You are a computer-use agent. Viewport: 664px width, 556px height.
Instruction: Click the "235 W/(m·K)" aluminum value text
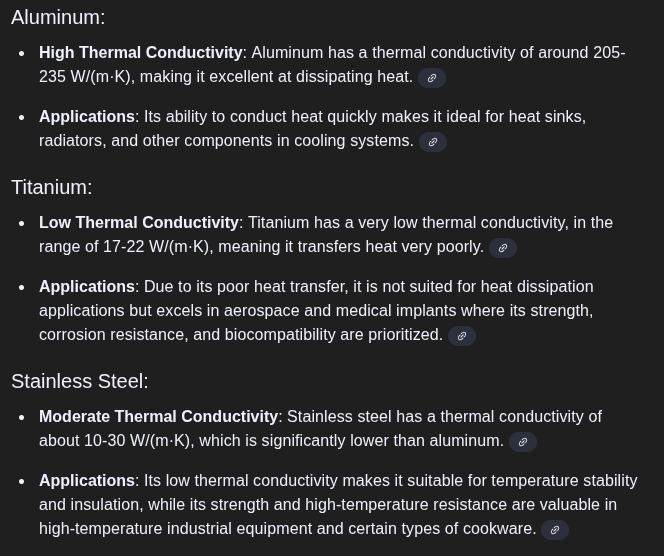pos(88,76)
